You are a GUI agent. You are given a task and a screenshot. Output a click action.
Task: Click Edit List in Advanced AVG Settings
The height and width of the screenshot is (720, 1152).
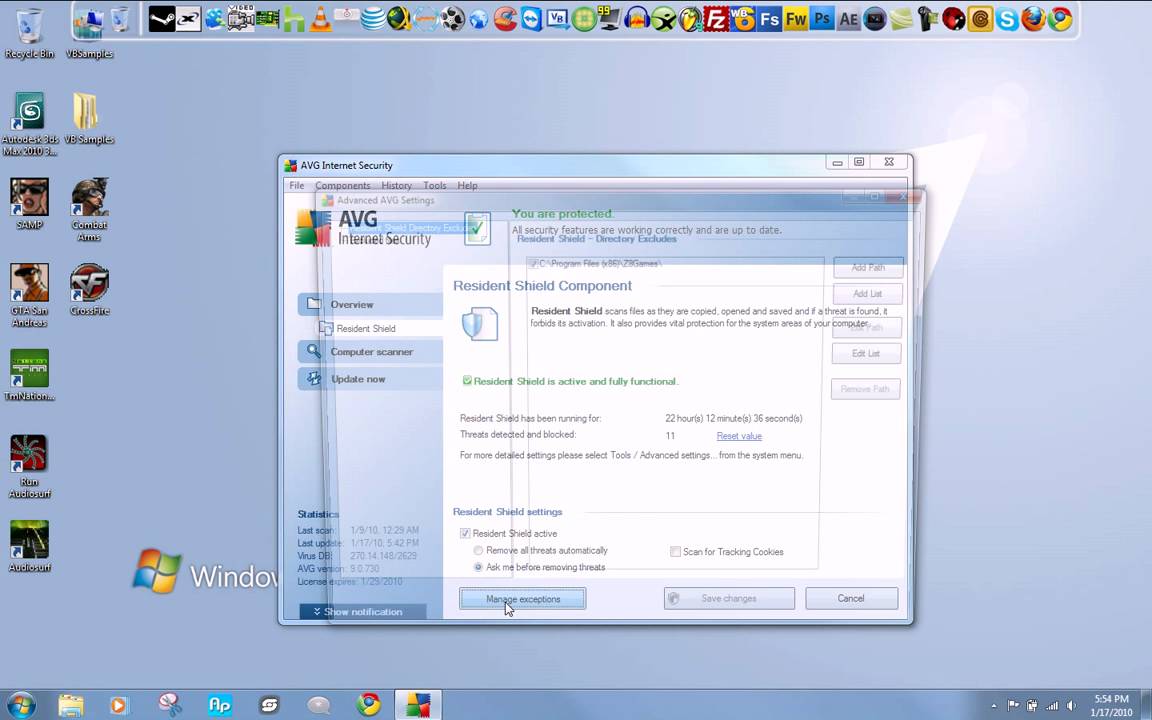pos(866,353)
